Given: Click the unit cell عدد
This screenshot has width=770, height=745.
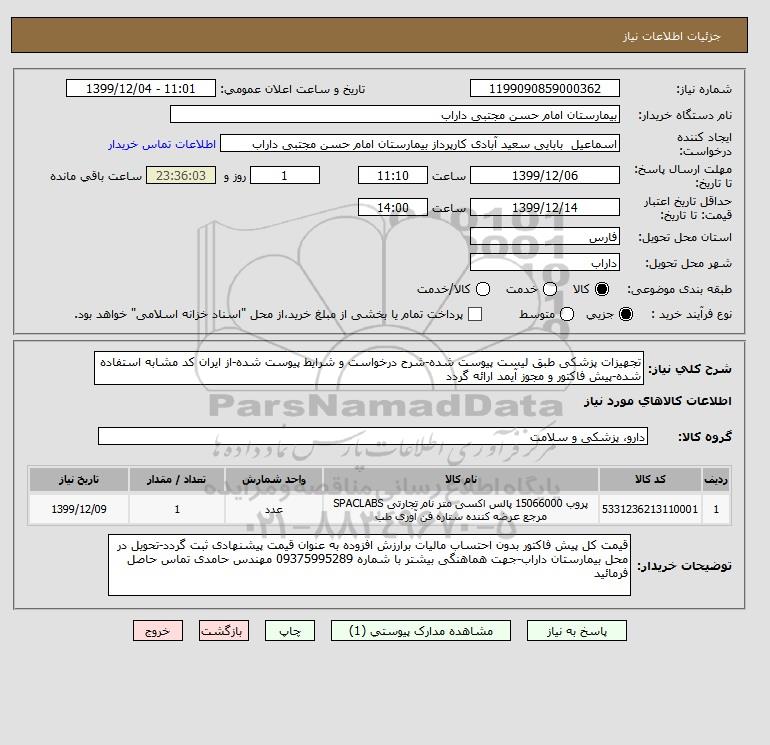Looking at the screenshot, I should point(274,509).
